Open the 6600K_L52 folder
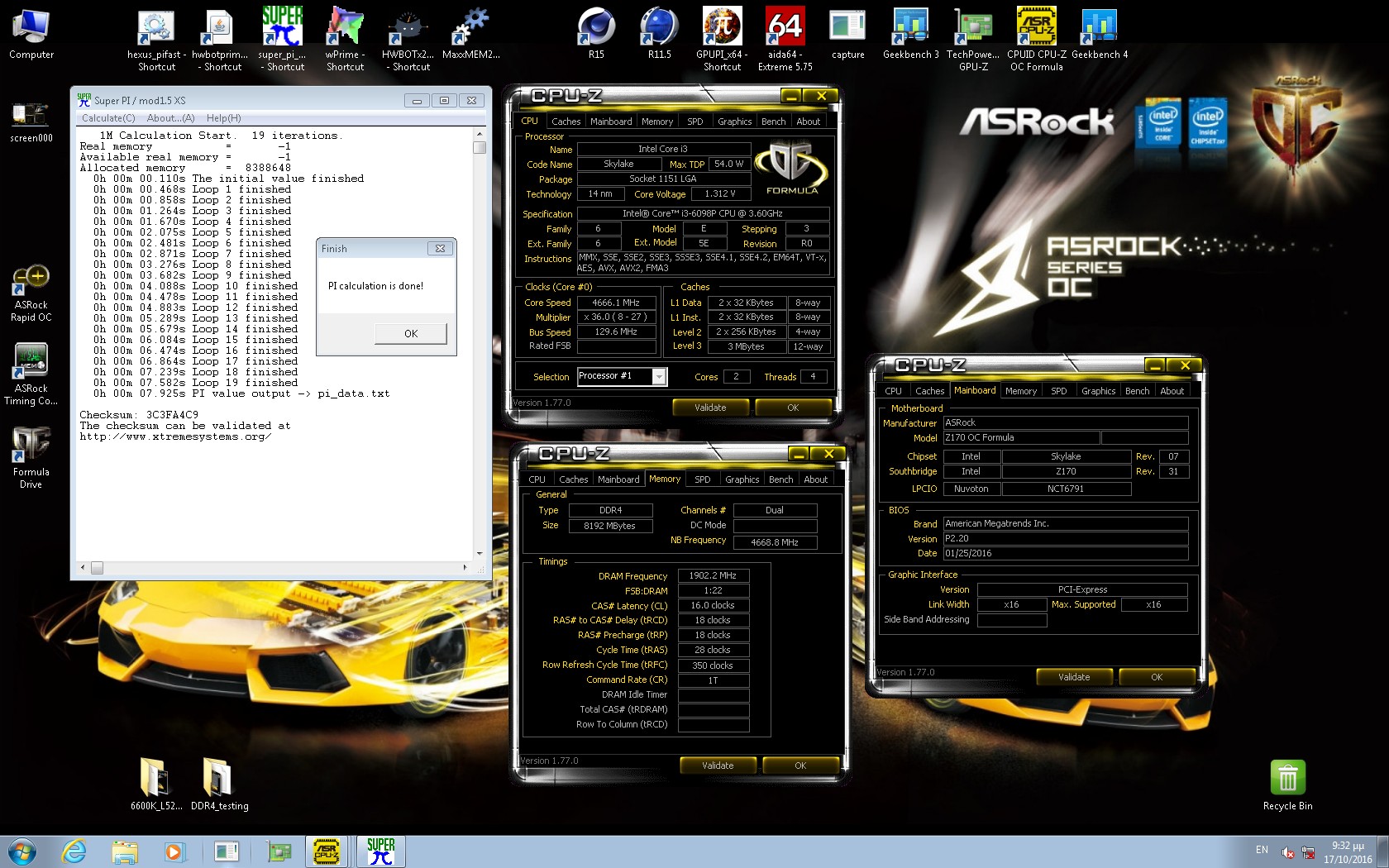This screenshot has width=1389, height=868. [156, 784]
